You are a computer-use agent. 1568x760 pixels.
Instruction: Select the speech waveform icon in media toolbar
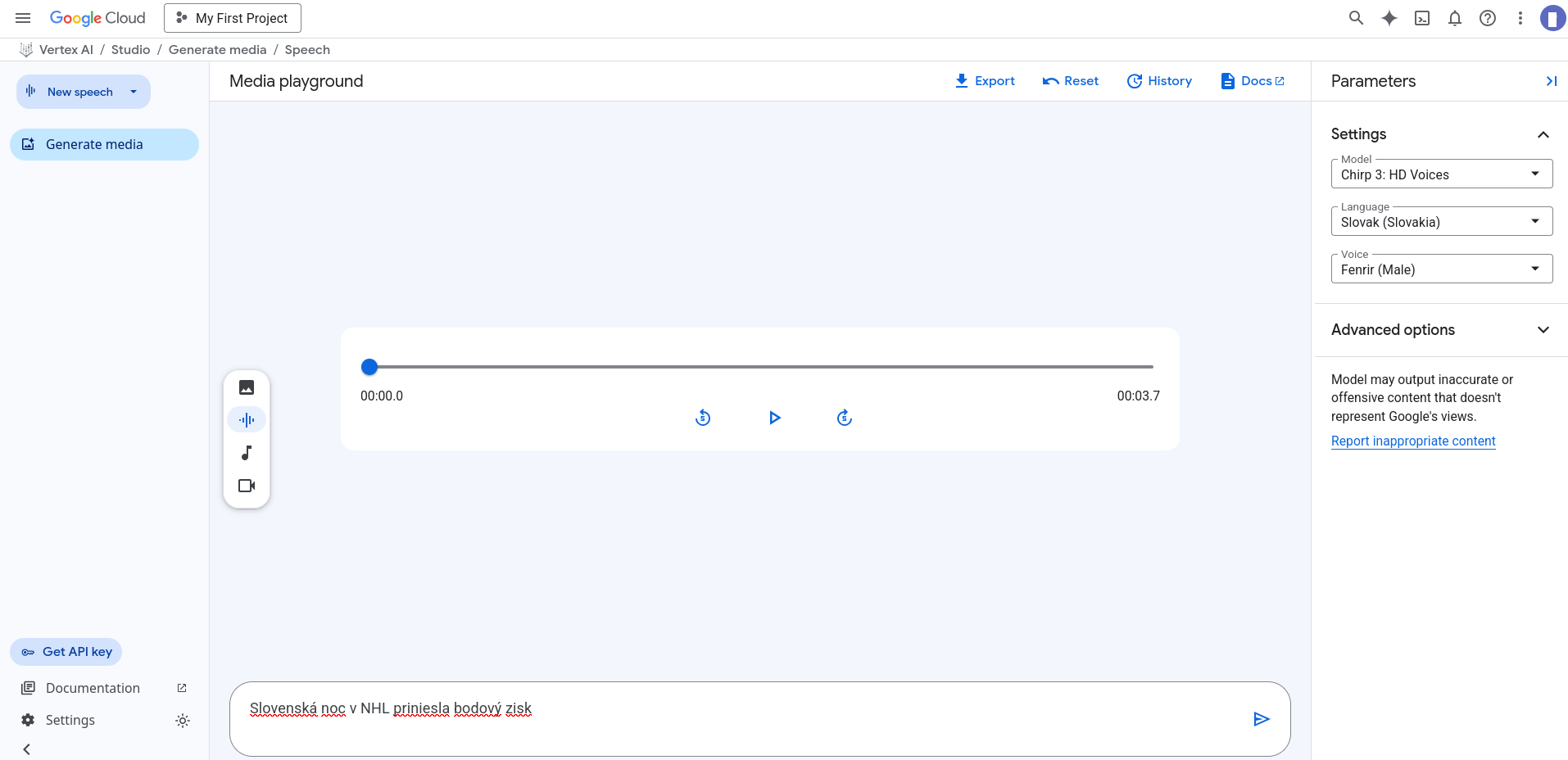(247, 420)
